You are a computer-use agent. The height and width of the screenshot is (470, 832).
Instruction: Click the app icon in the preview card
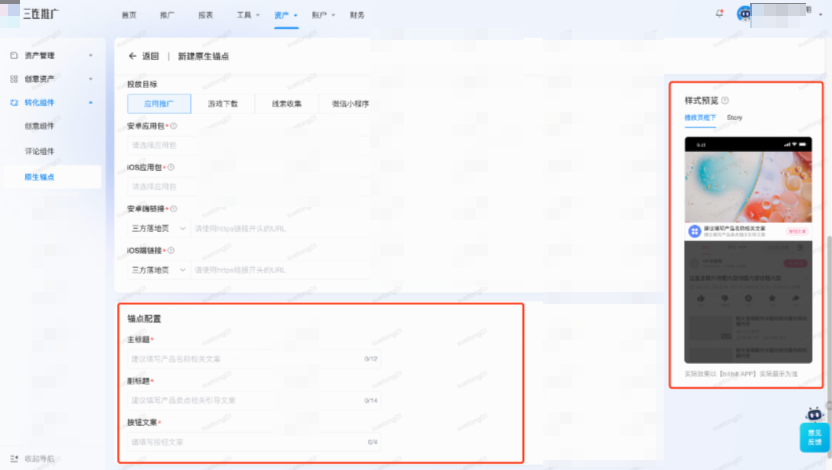pos(695,231)
